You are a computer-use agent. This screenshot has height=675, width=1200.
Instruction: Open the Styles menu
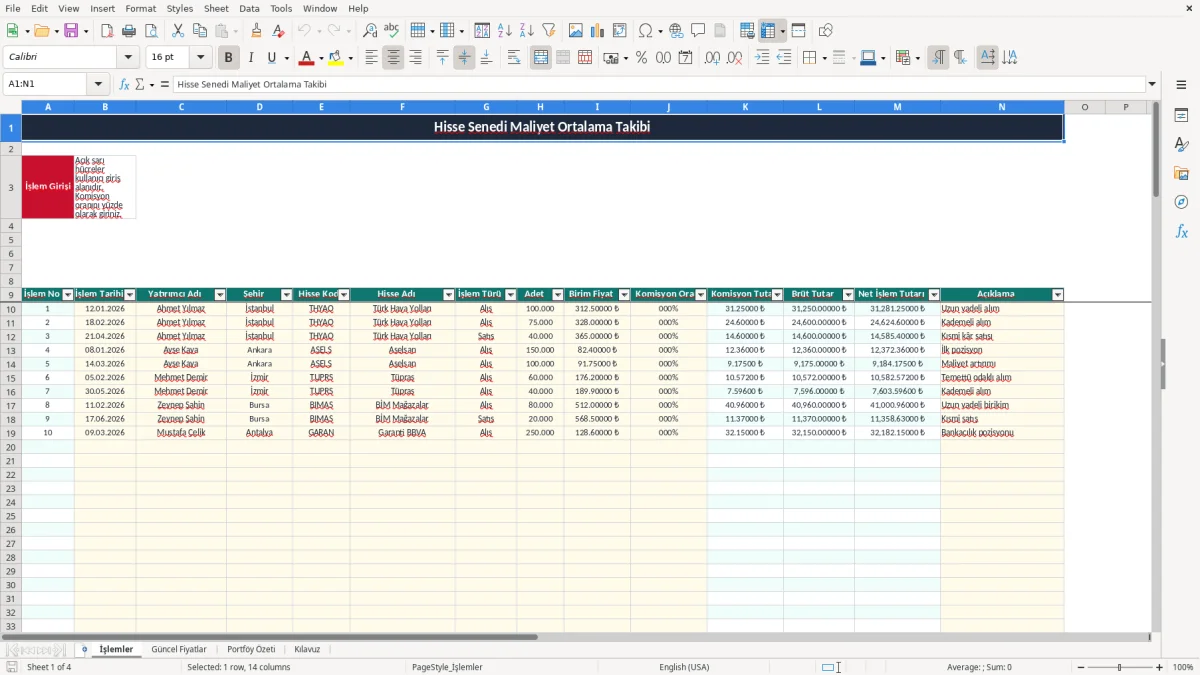180,8
